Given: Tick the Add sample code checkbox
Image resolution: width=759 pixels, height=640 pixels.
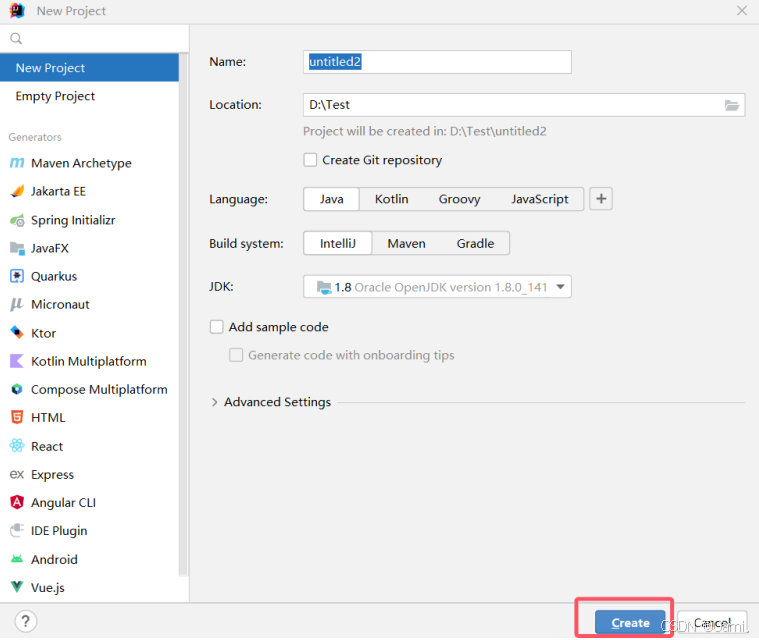Looking at the screenshot, I should [216, 327].
